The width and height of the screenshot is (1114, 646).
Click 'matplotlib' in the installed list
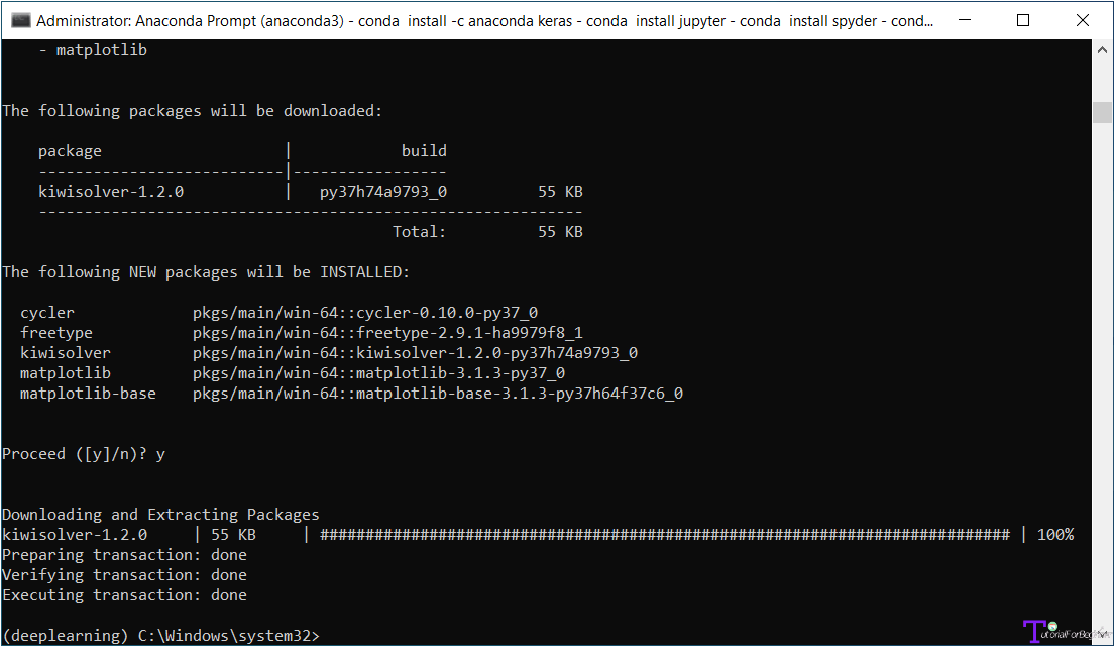65,373
